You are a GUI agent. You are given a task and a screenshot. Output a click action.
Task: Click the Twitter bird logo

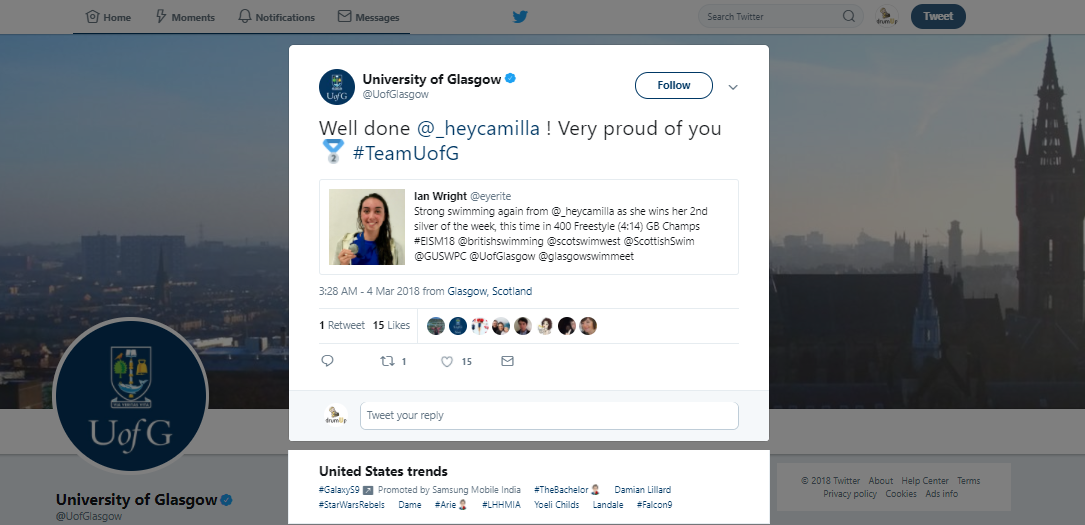520,17
